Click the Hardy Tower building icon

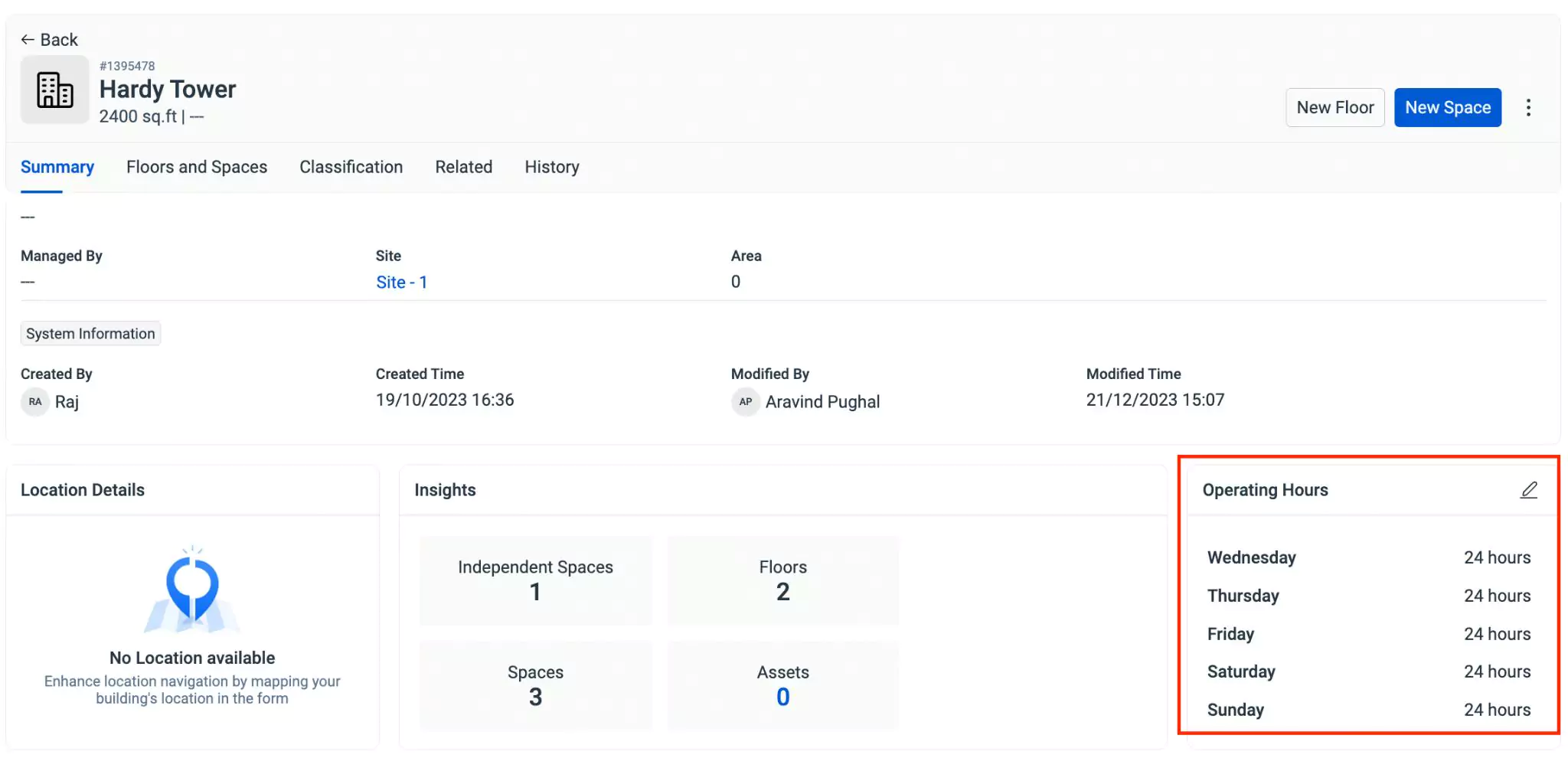(x=55, y=90)
